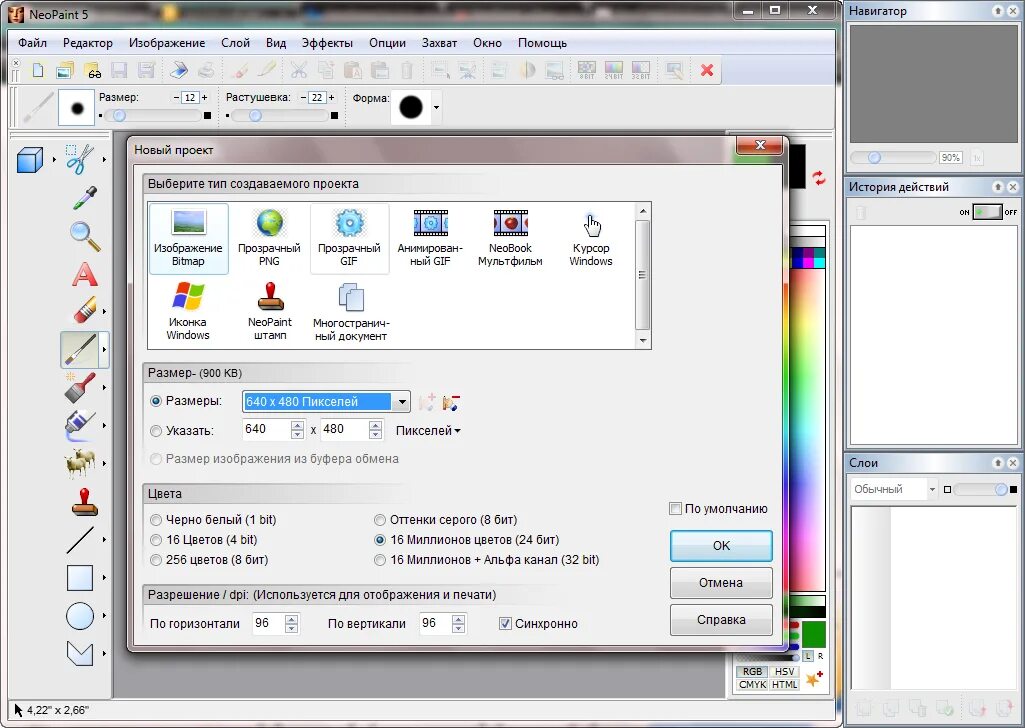Image resolution: width=1025 pixels, height=728 pixels.
Task: Select the wide effects brush tool
Action: click(80, 387)
